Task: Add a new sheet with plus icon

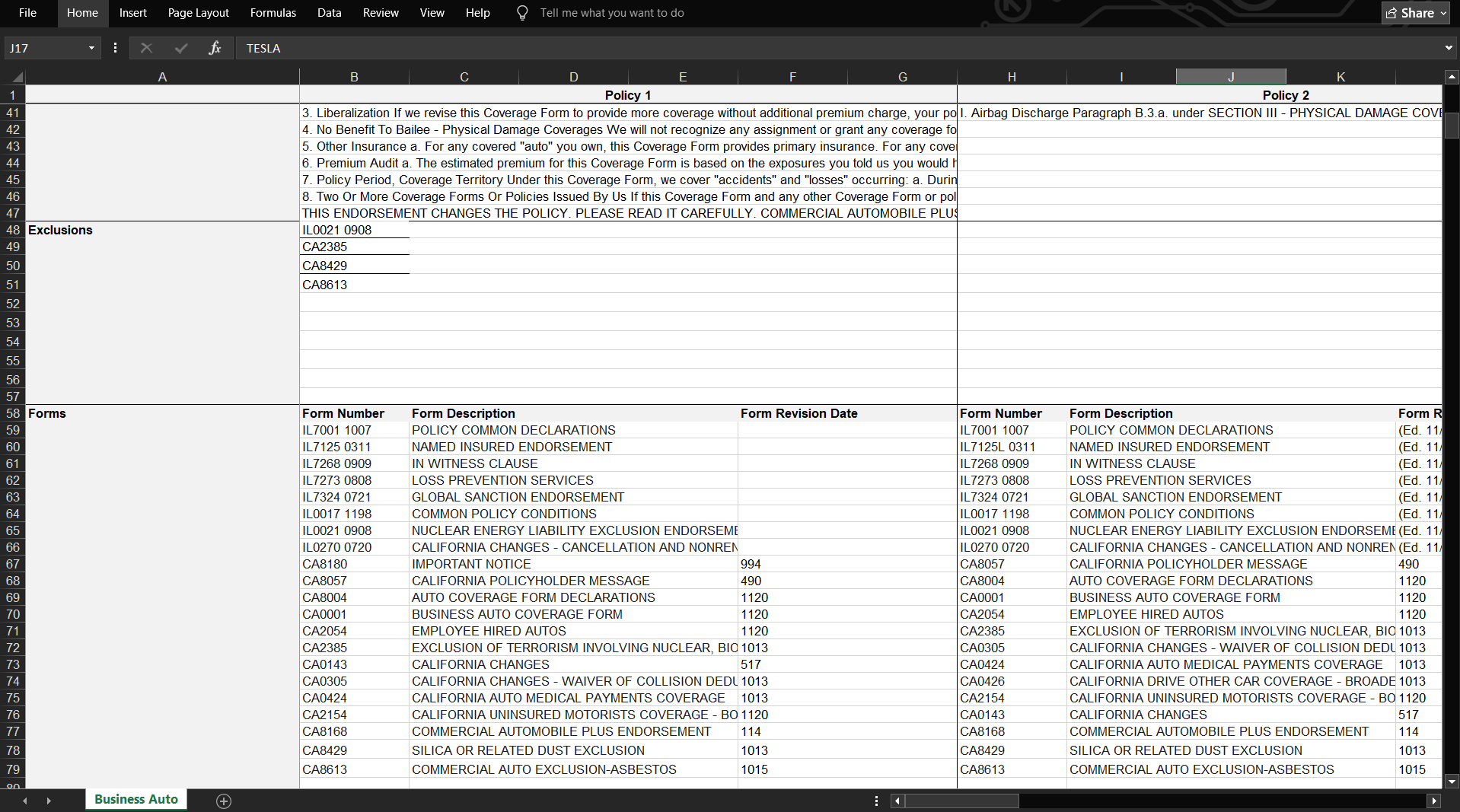Action: (224, 801)
